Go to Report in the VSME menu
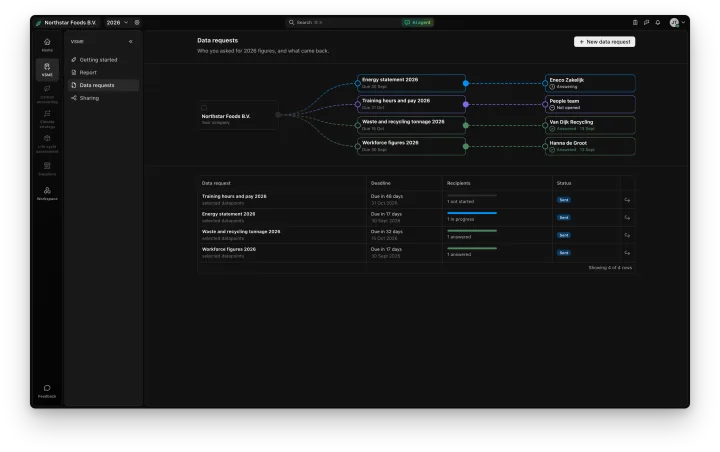Screen dimensions: 720x452 click(103, 72)
